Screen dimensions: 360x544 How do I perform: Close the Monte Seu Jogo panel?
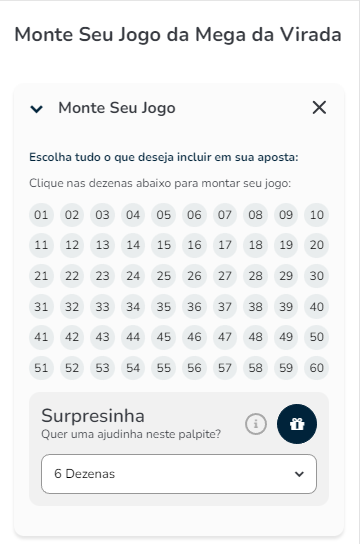(319, 108)
